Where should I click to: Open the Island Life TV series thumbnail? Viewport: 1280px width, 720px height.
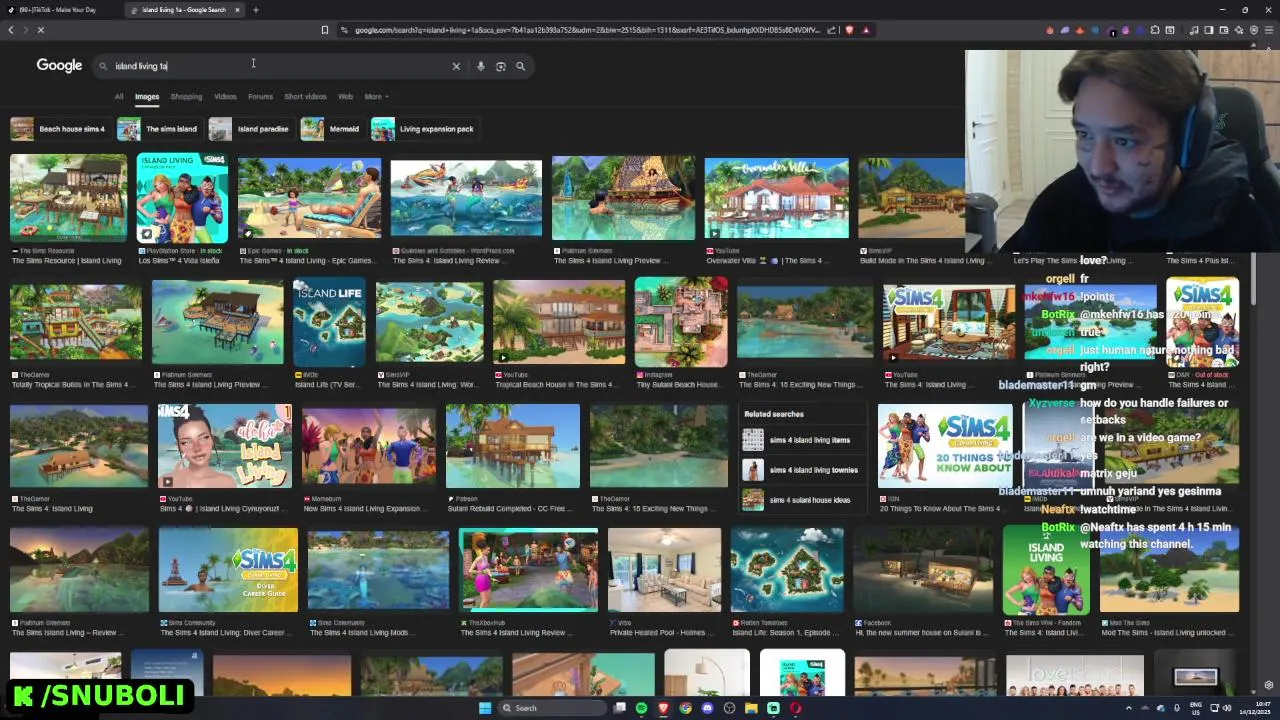tap(329, 322)
